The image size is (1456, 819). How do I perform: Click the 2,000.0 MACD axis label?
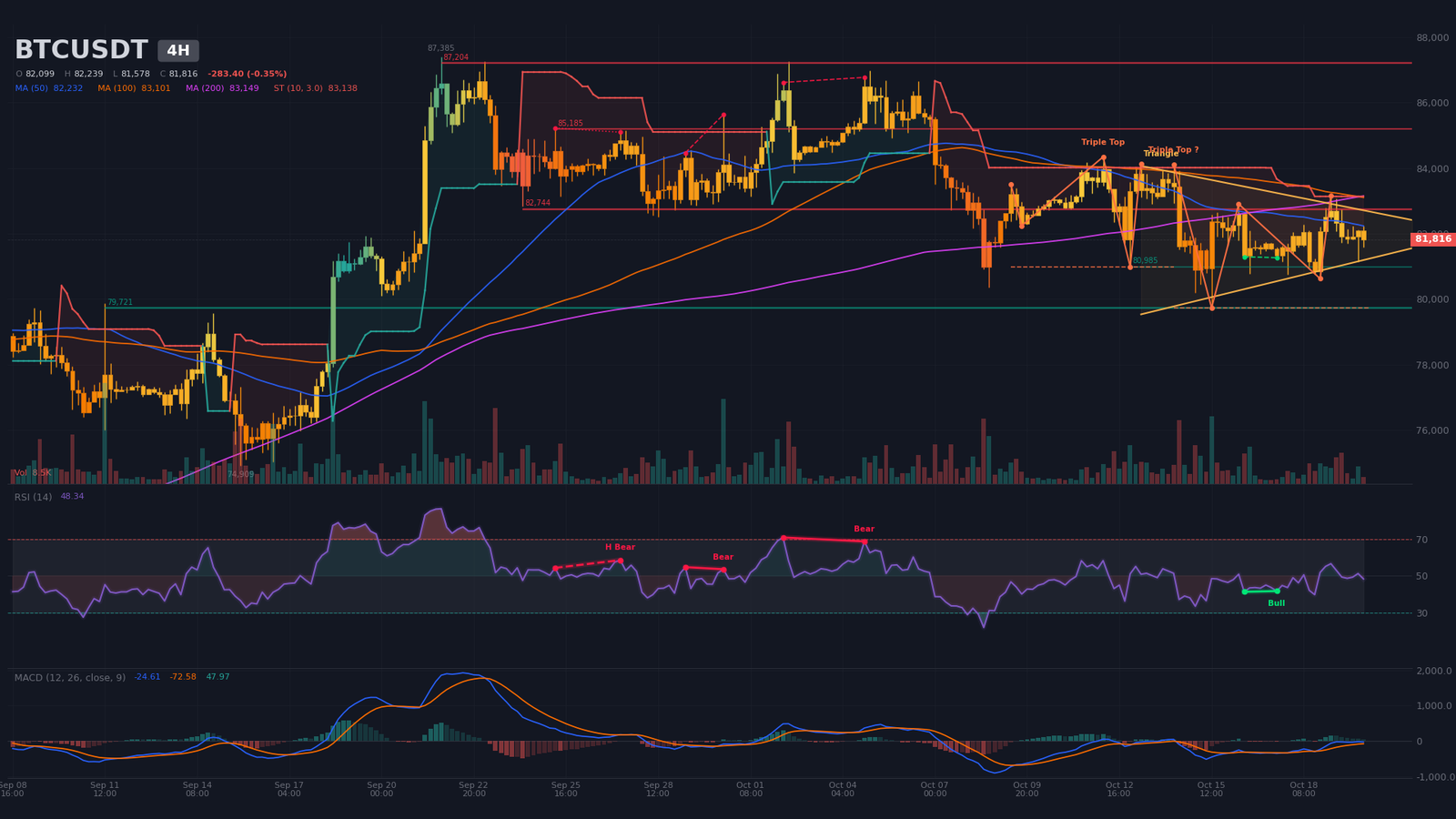[1434, 671]
